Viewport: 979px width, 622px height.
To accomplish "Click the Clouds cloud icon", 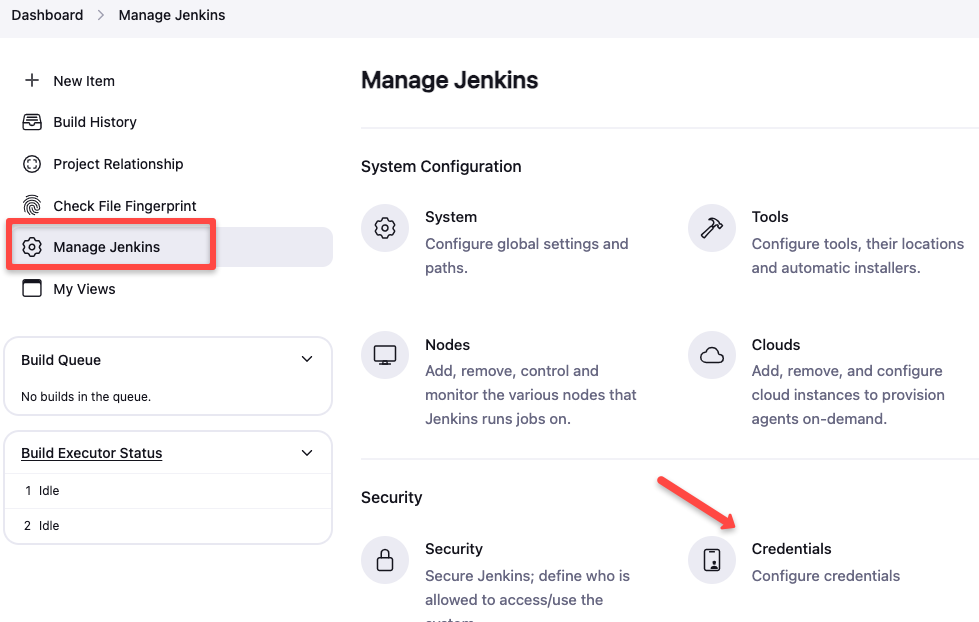I will coord(711,355).
